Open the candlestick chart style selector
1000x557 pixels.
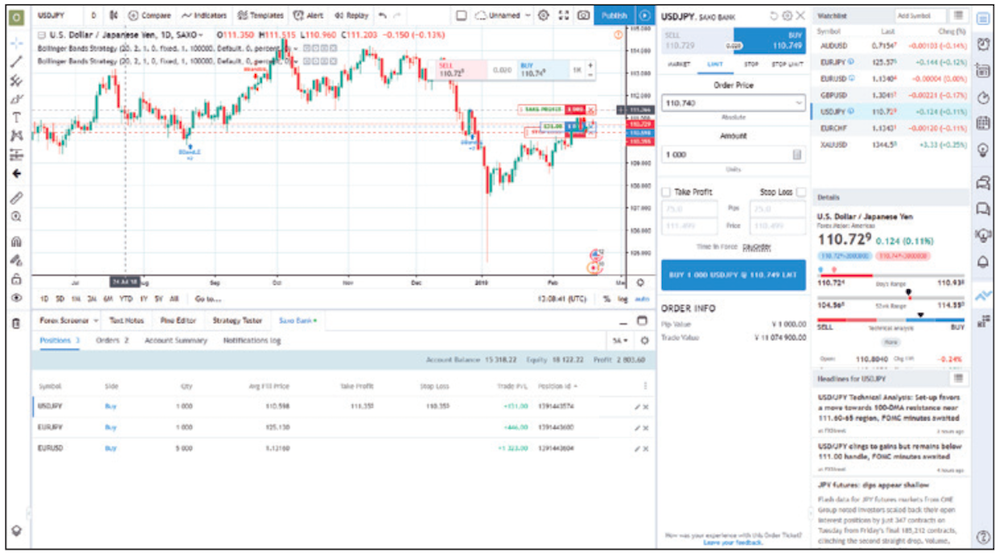113,15
